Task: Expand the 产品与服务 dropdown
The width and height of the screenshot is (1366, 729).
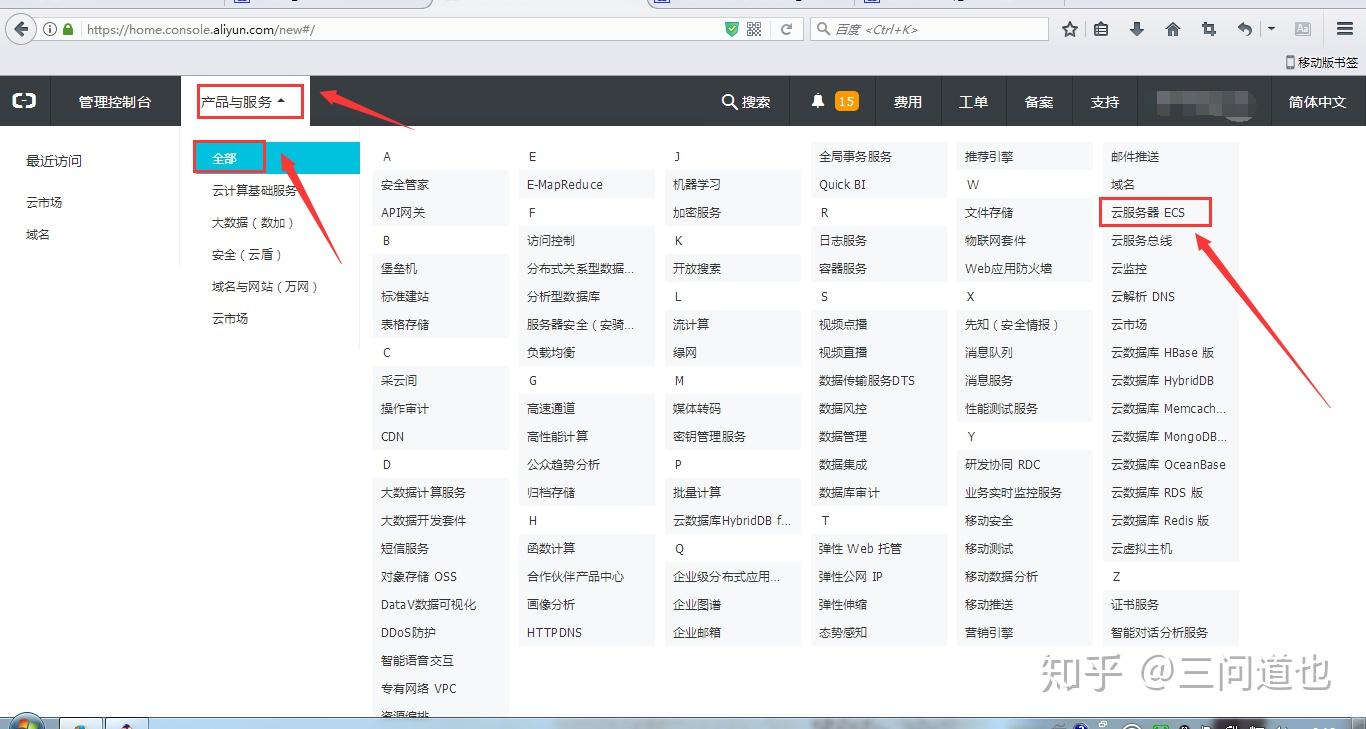Action: 244,101
